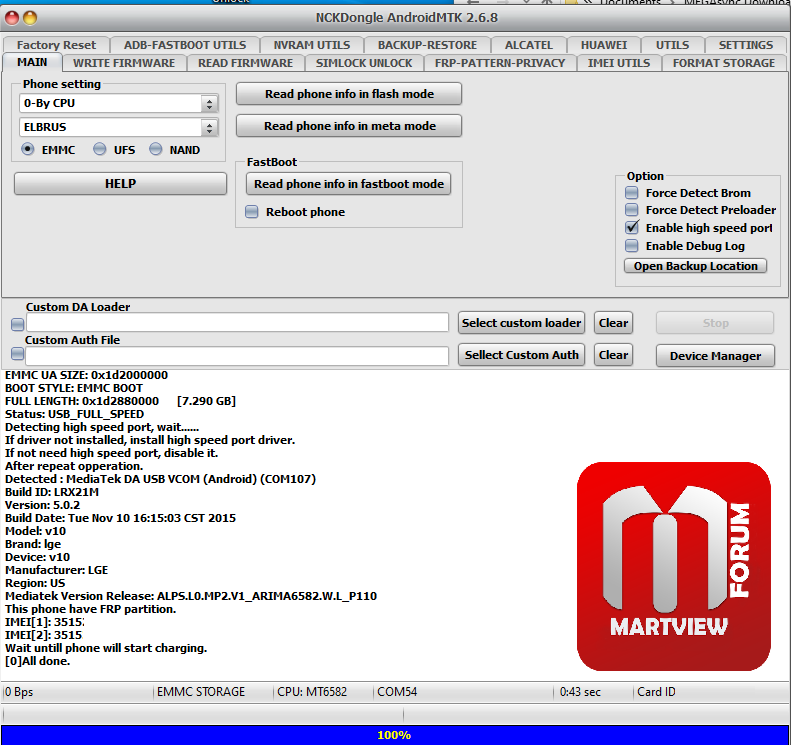The image size is (793, 745).
Task: Click Read phone info in fastboot mode
Action: [x=348, y=184]
